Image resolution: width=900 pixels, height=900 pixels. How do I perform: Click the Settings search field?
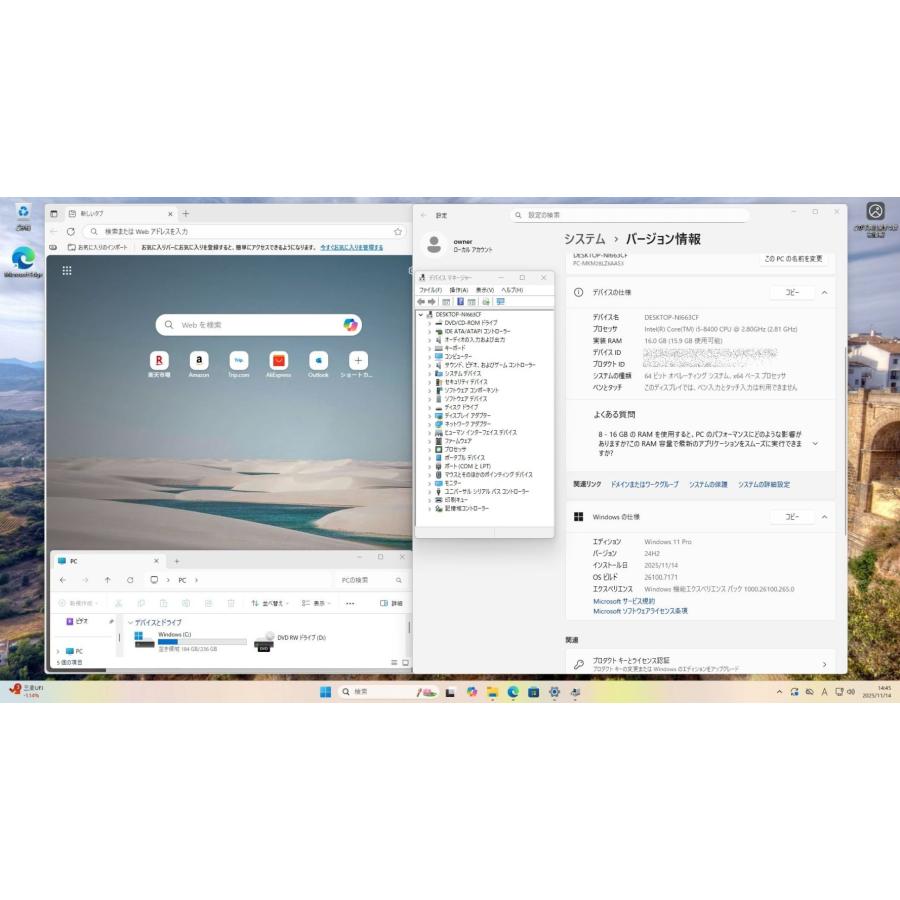point(629,215)
